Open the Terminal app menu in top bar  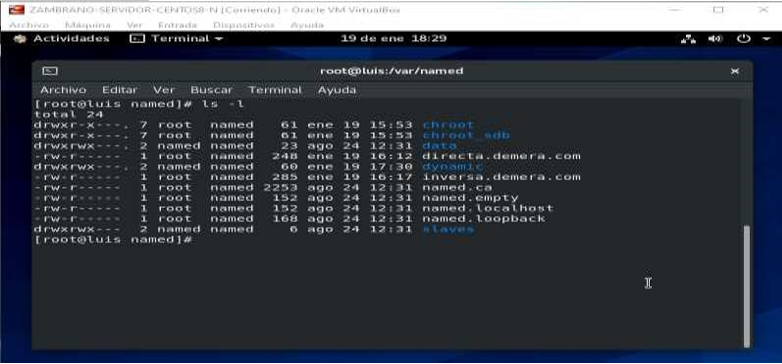point(176,38)
